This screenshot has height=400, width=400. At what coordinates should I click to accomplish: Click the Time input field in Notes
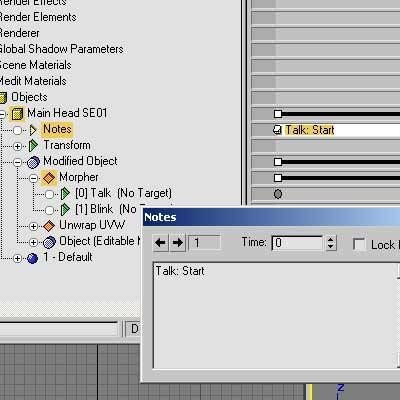click(297, 243)
